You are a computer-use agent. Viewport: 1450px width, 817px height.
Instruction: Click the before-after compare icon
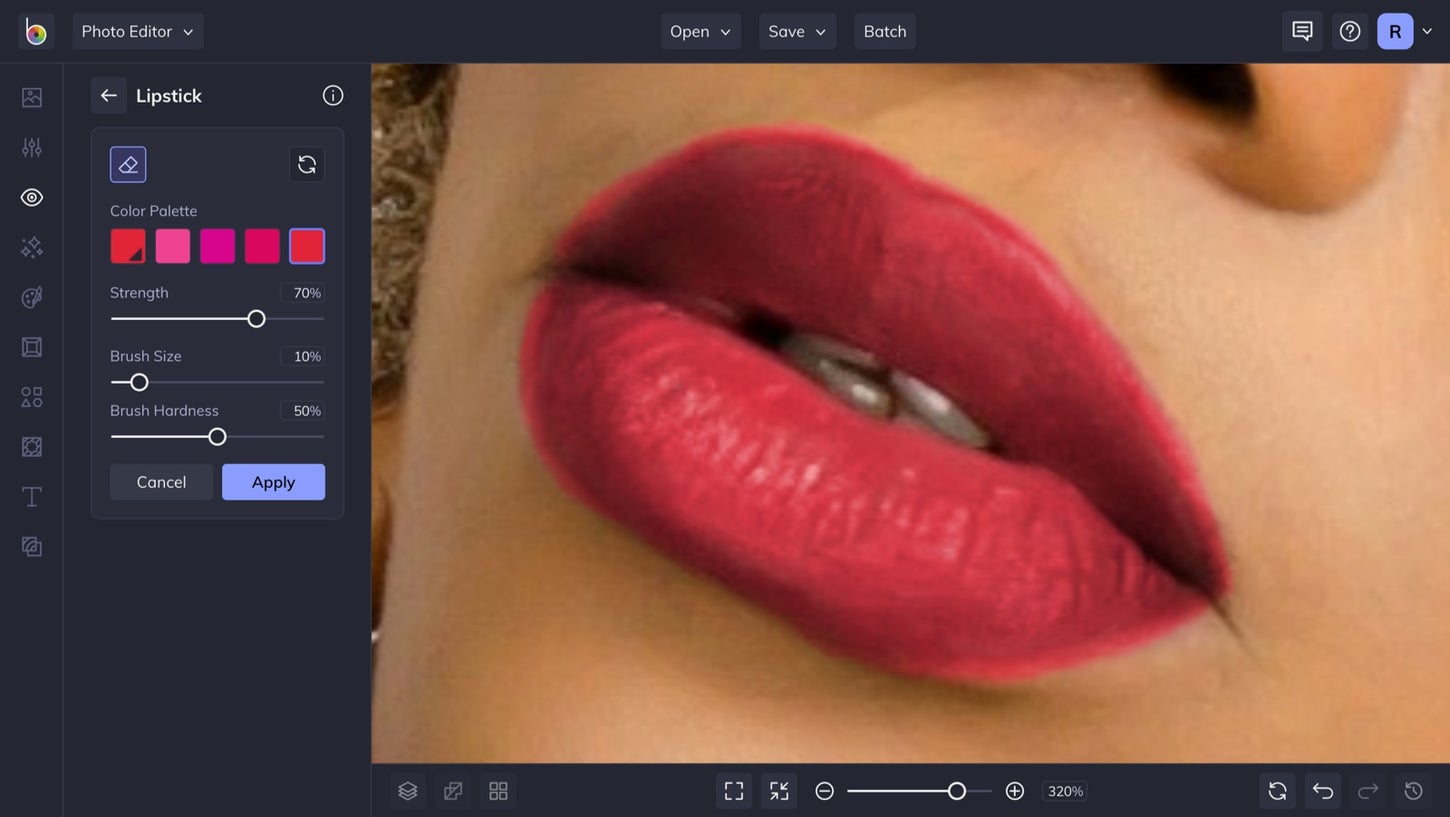453,790
